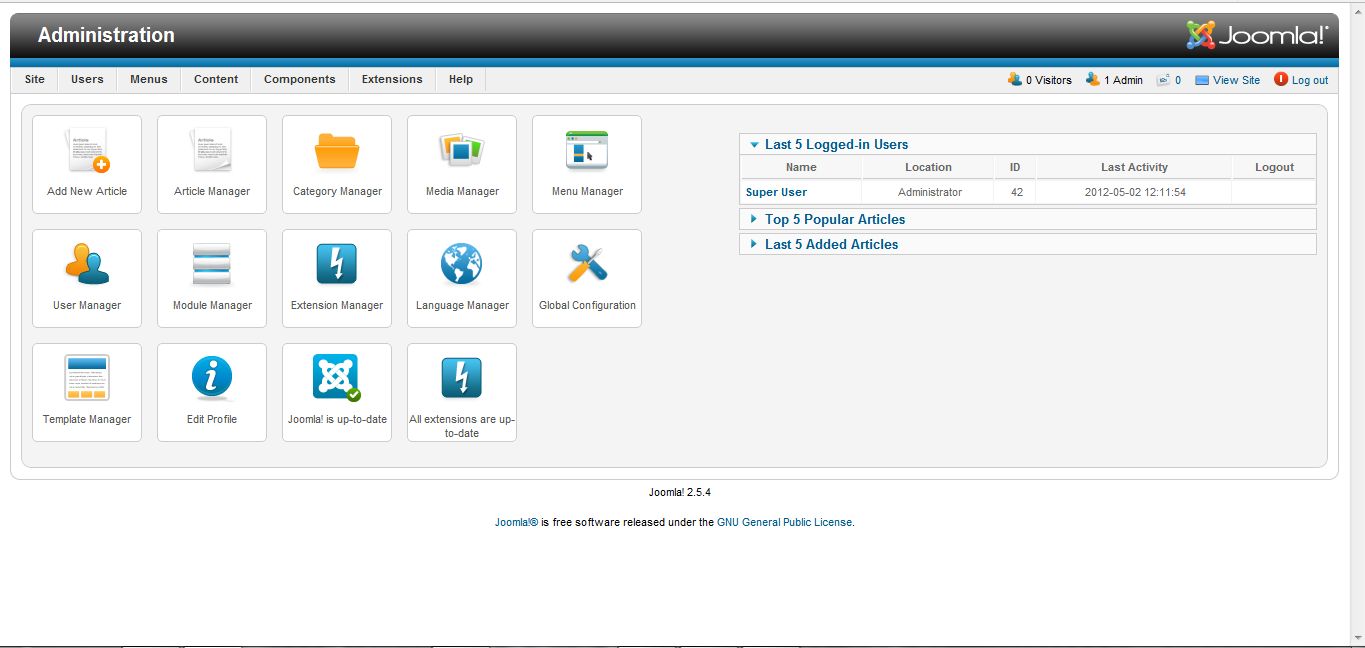The height and width of the screenshot is (648, 1365).
Task: Open the Menus menu
Action: [x=149, y=79]
